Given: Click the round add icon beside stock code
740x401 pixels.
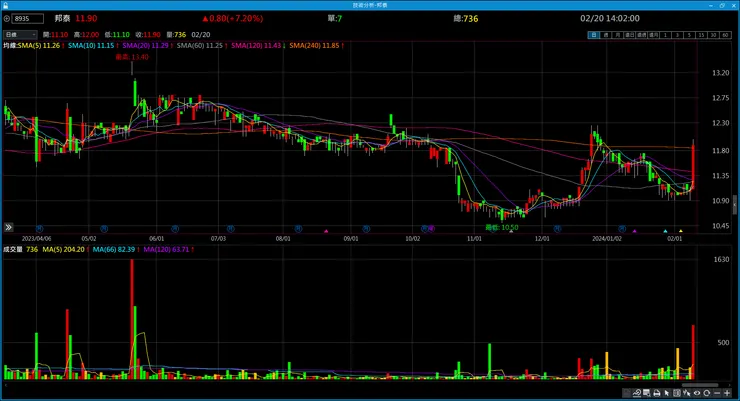Looking at the screenshot, I should [7, 18].
